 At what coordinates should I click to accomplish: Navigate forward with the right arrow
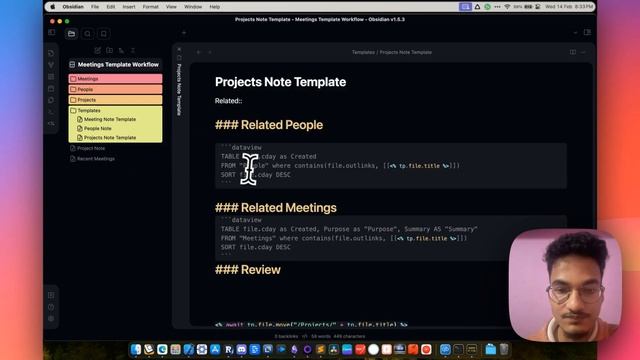(210, 52)
